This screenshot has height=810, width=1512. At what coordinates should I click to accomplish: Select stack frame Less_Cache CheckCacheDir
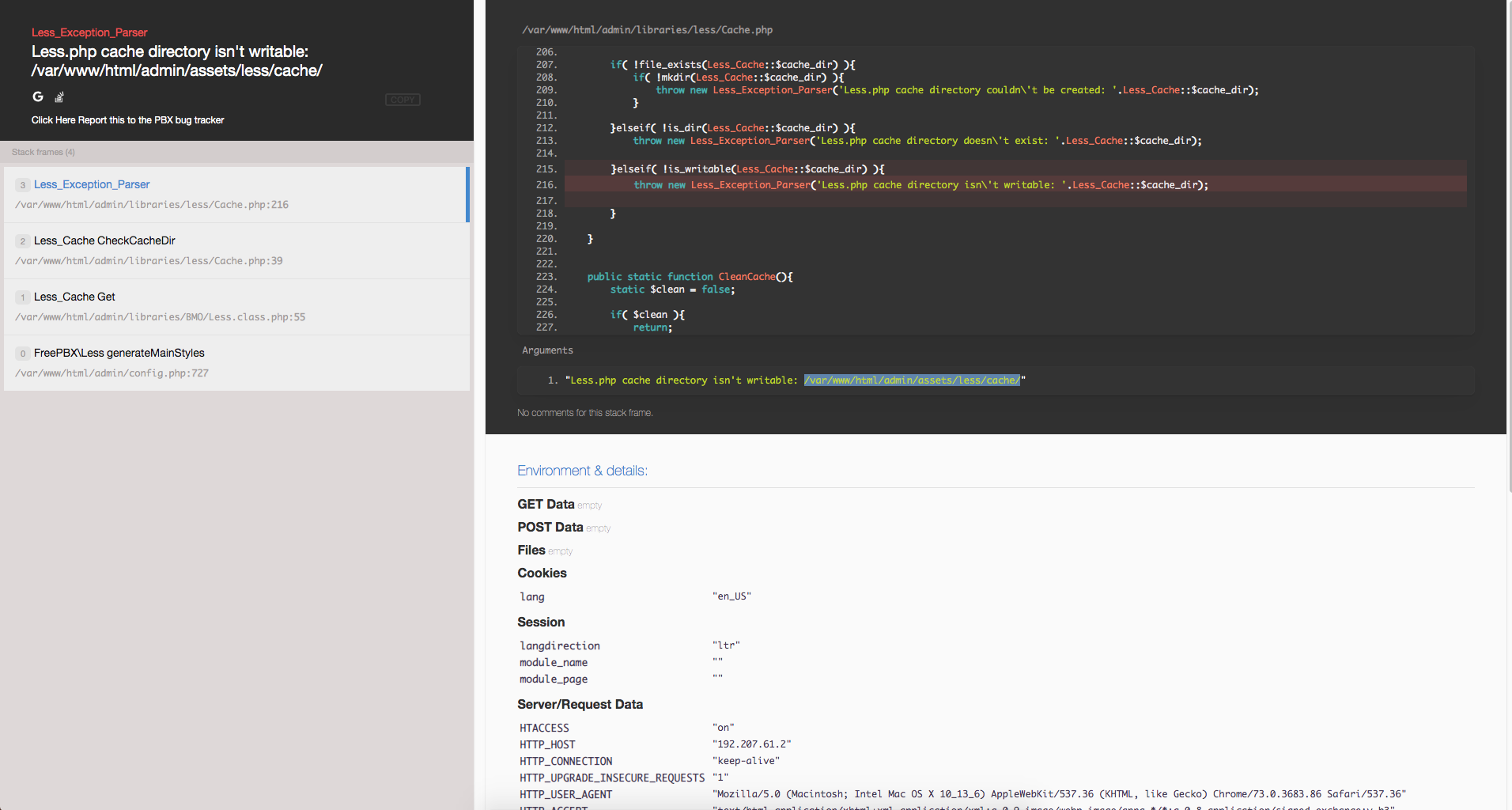(x=236, y=251)
